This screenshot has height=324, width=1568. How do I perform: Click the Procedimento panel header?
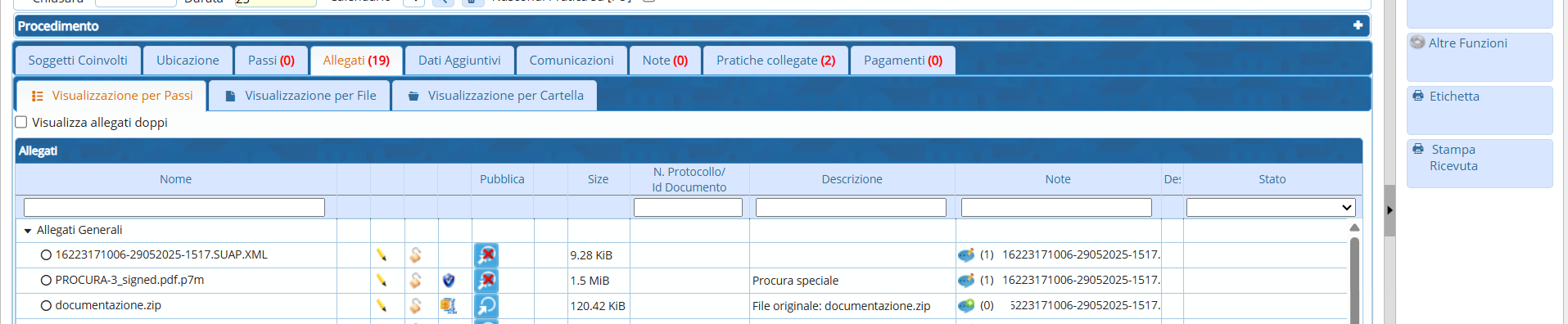[692, 25]
